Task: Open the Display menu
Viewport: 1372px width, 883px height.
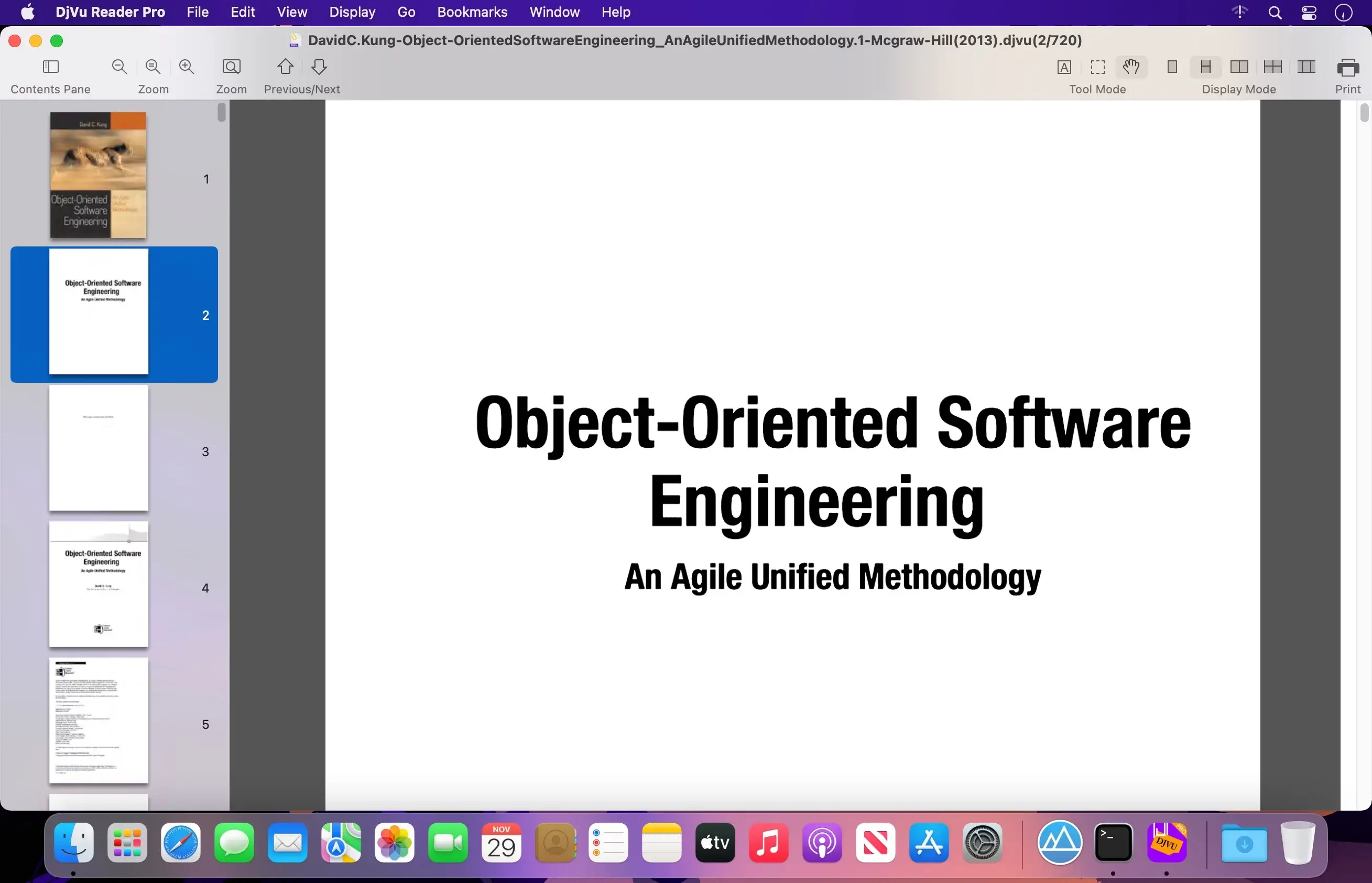Action: [353, 12]
